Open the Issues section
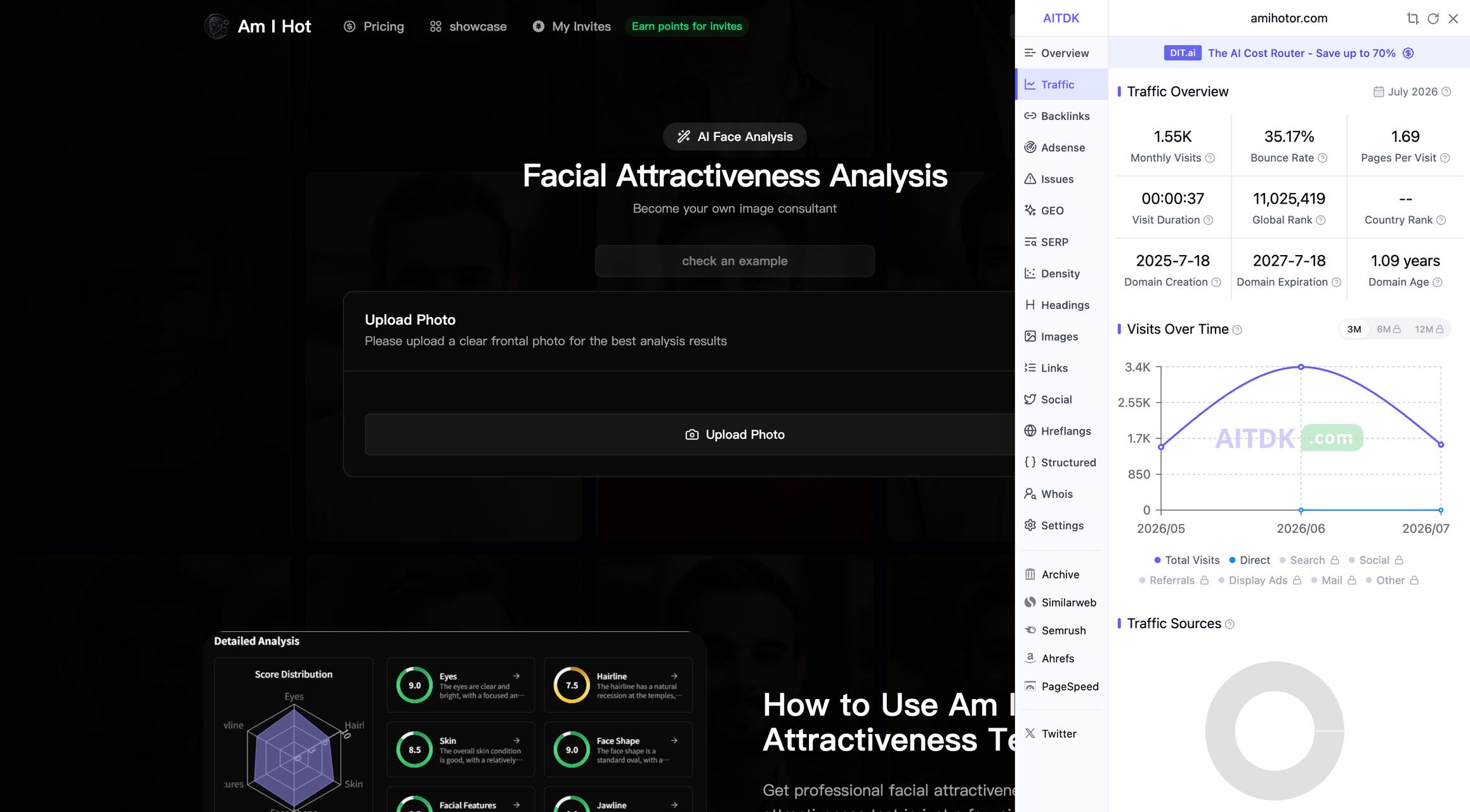 1061,179
